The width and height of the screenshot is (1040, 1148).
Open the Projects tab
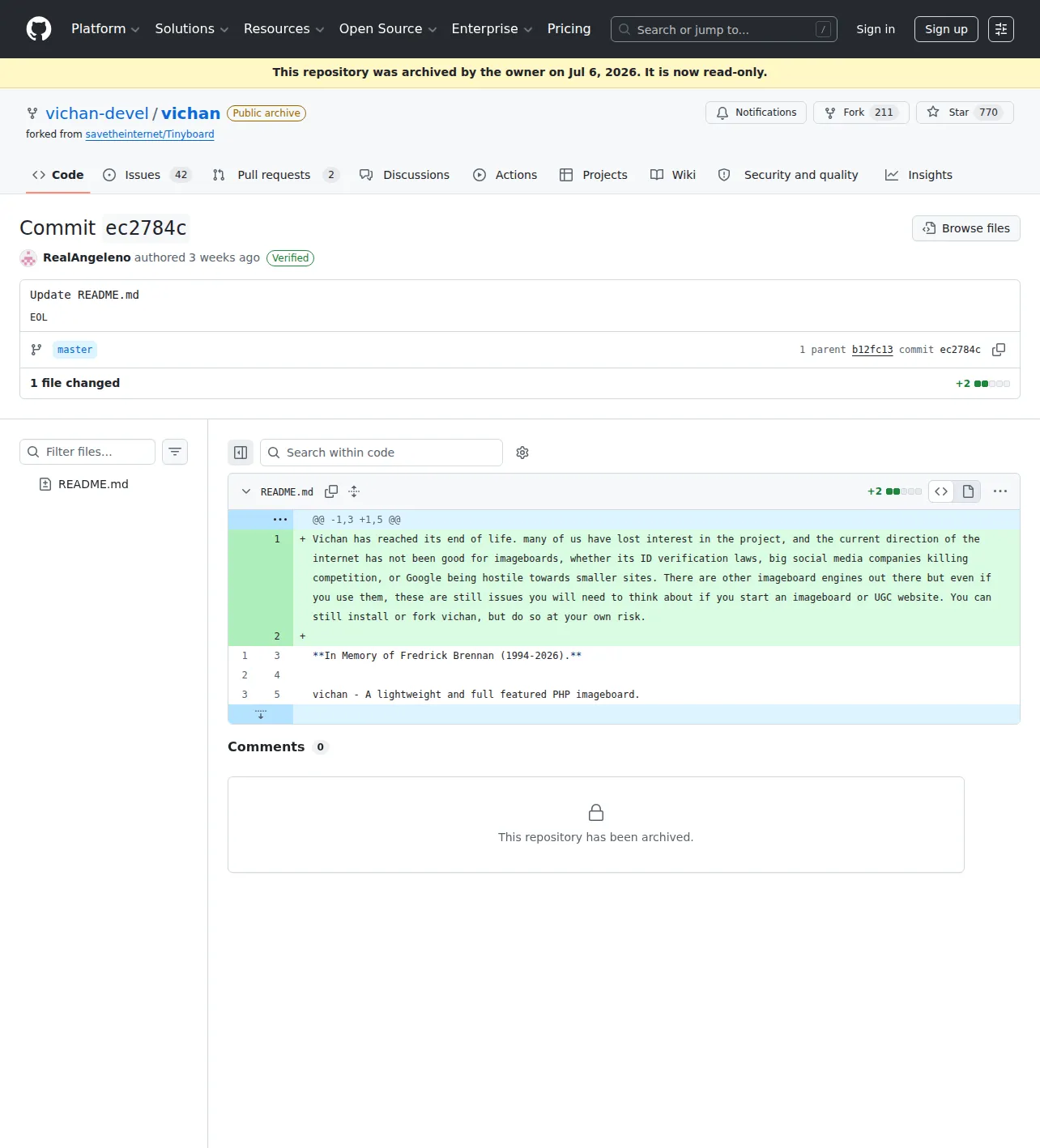594,175
